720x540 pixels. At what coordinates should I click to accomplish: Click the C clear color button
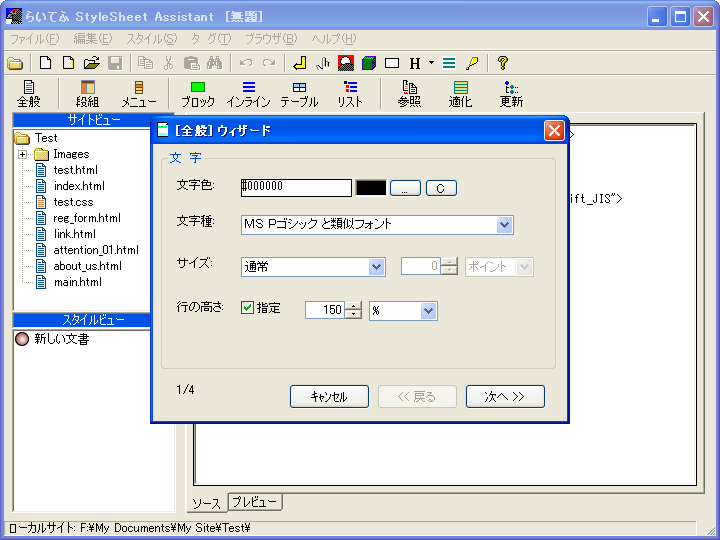(x=441, y=188)
